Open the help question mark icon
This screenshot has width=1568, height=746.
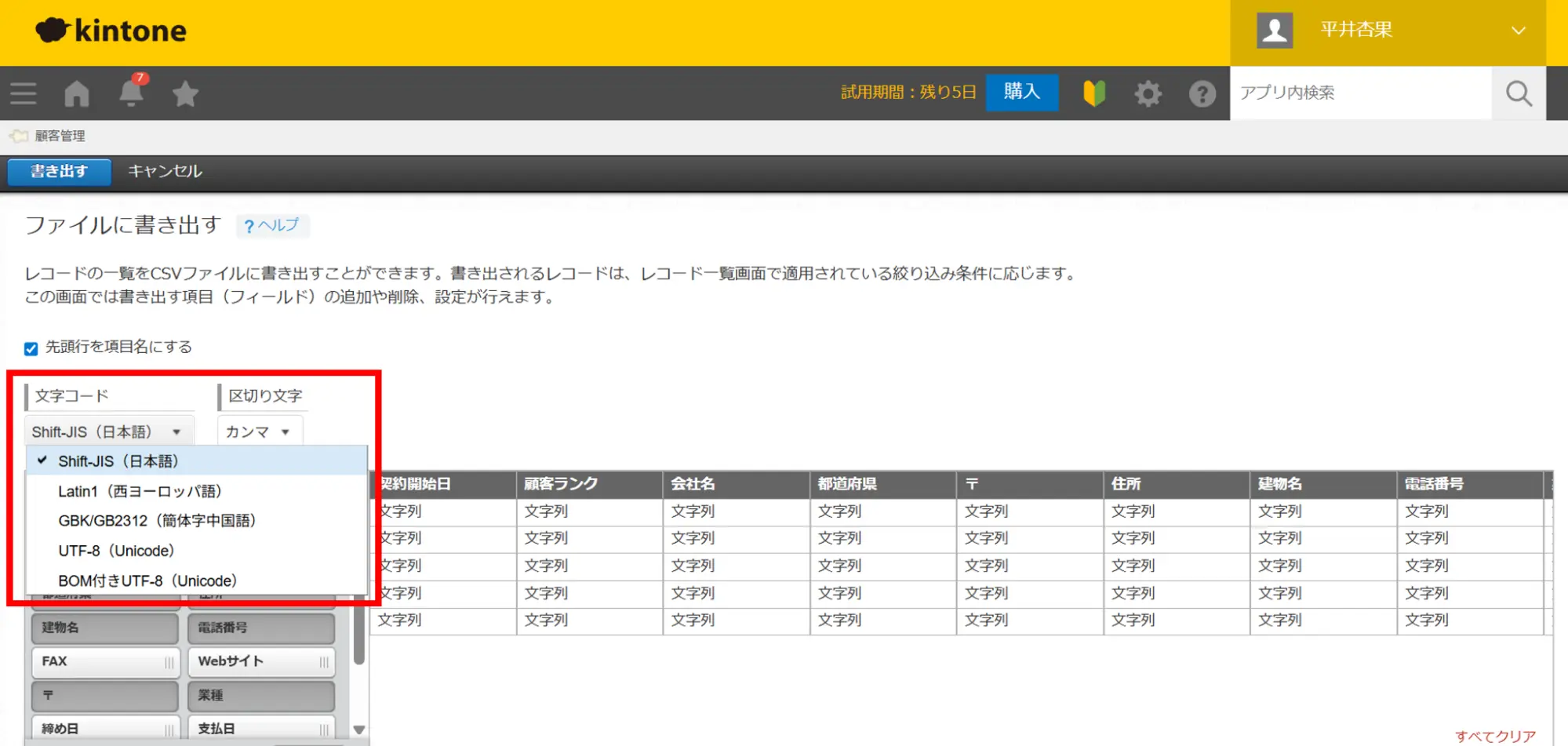click(1202, 93)
